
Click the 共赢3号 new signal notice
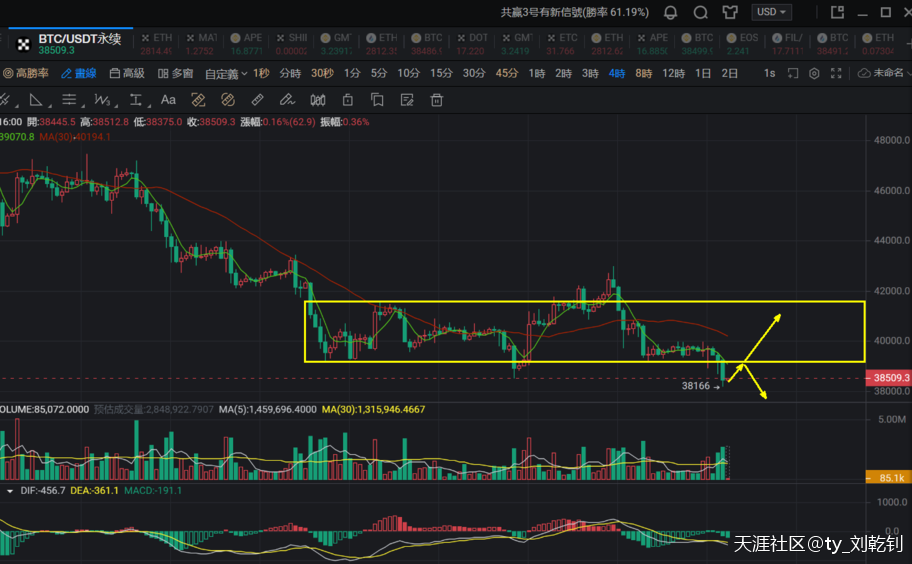[574, 12]
